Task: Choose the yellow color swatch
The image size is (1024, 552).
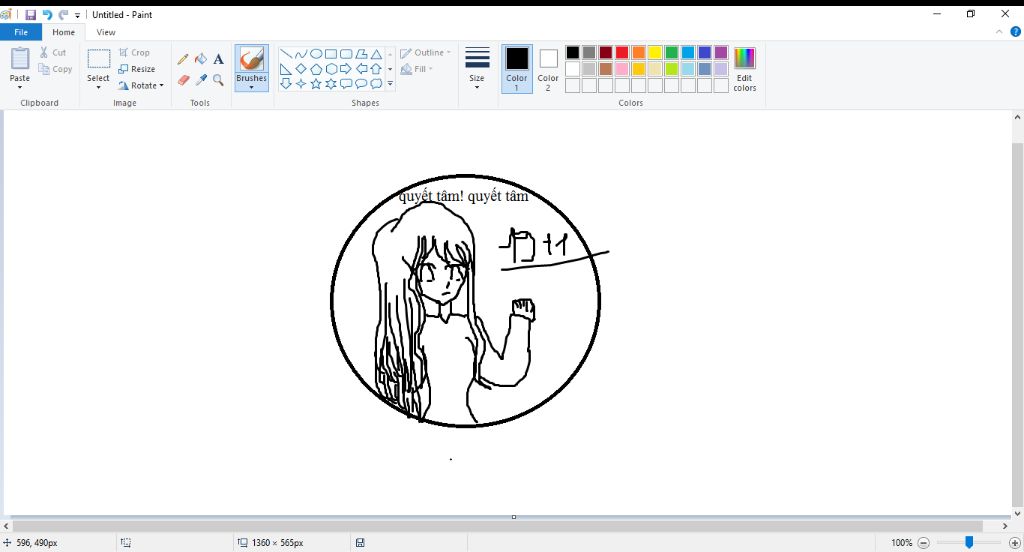Action: [x=655, y=52]
